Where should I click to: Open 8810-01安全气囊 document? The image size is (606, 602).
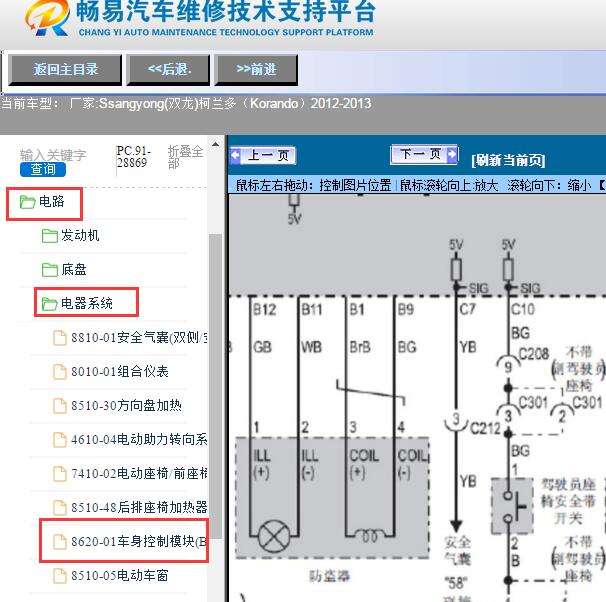pos(140,337)
